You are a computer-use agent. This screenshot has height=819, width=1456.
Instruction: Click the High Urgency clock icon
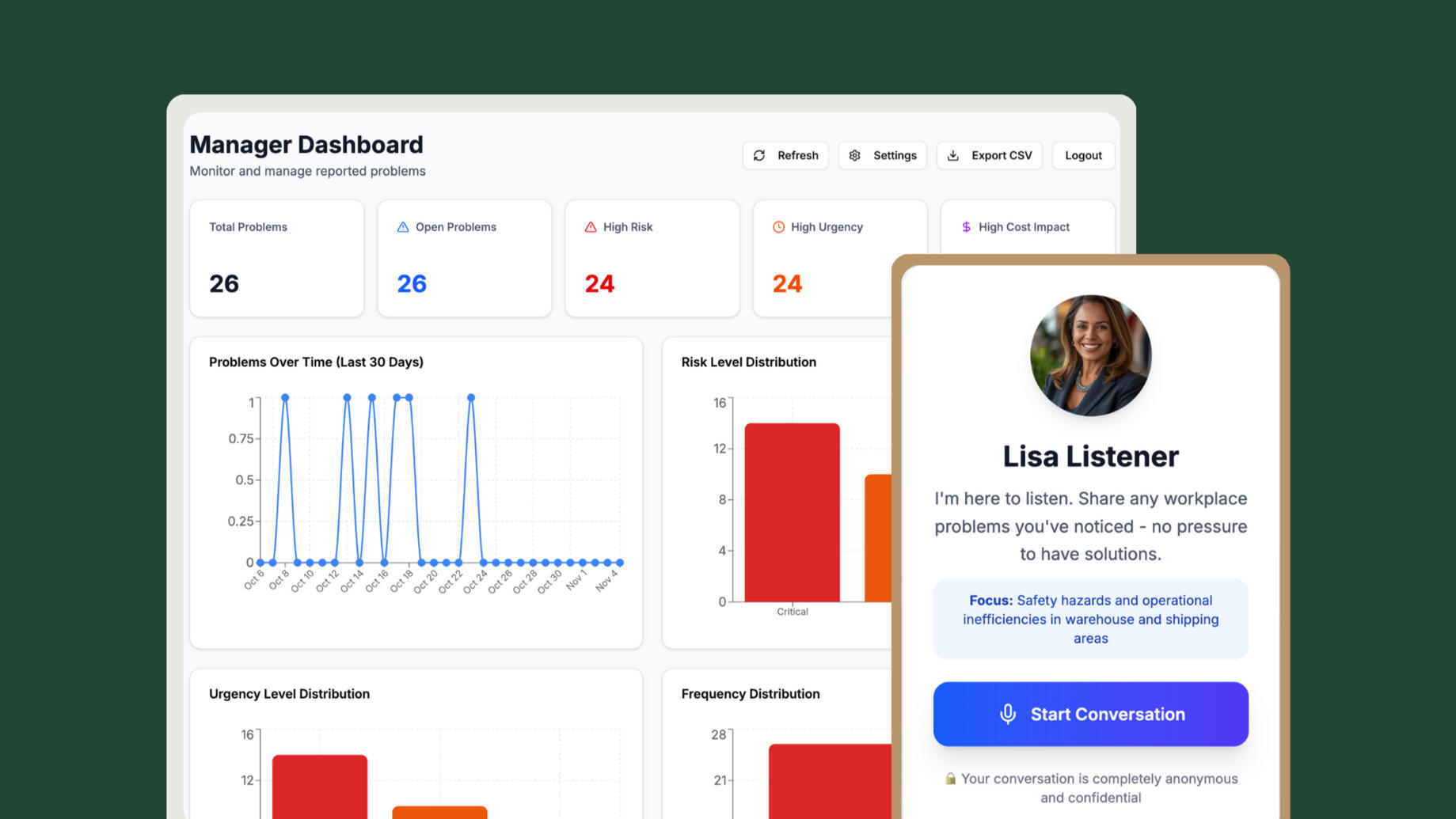click(778, 227)
